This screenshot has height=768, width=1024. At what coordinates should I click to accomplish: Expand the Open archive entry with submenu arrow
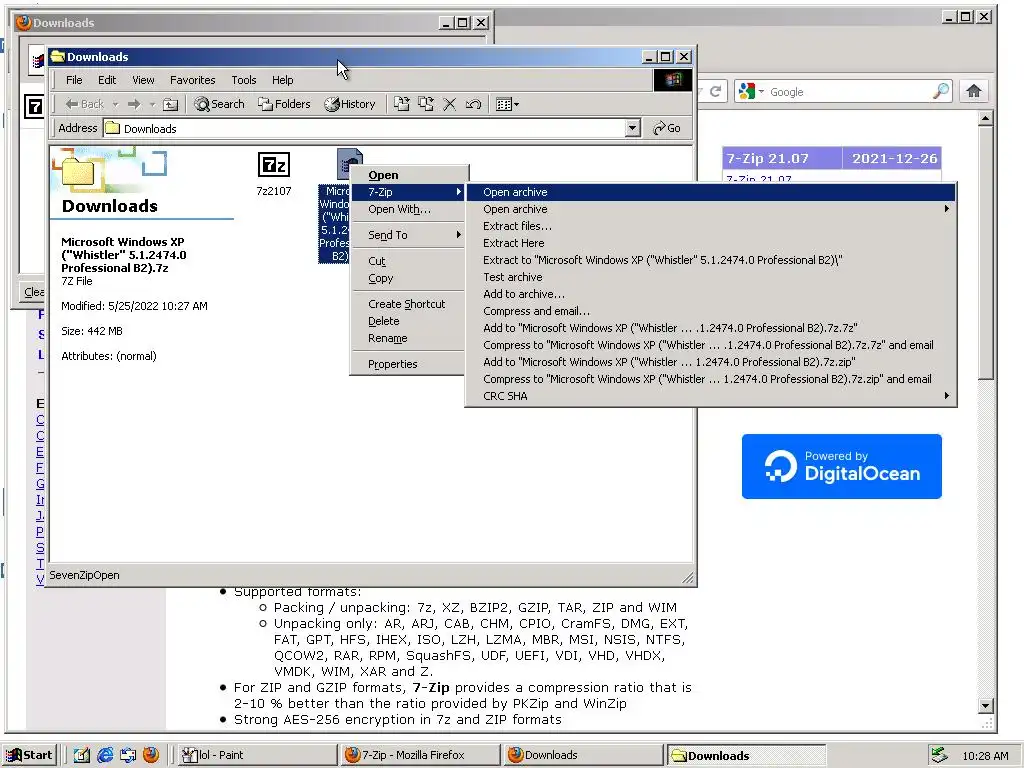tap(711, 209)
